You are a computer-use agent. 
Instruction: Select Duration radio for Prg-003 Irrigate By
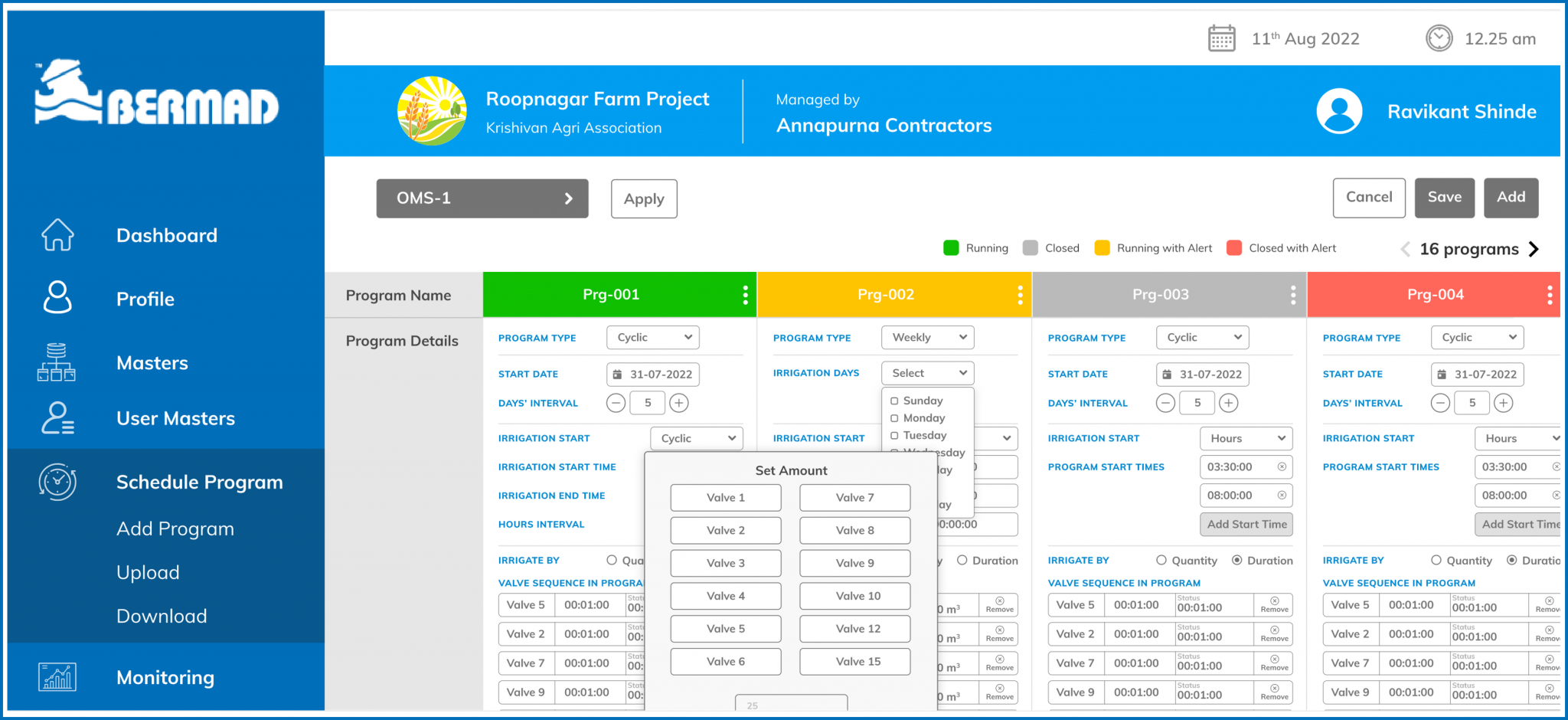tap(1238, 560)
